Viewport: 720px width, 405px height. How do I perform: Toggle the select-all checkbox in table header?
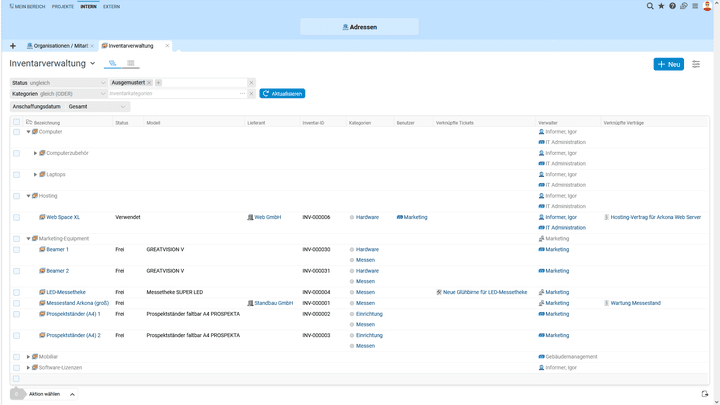tap(16, 122)
